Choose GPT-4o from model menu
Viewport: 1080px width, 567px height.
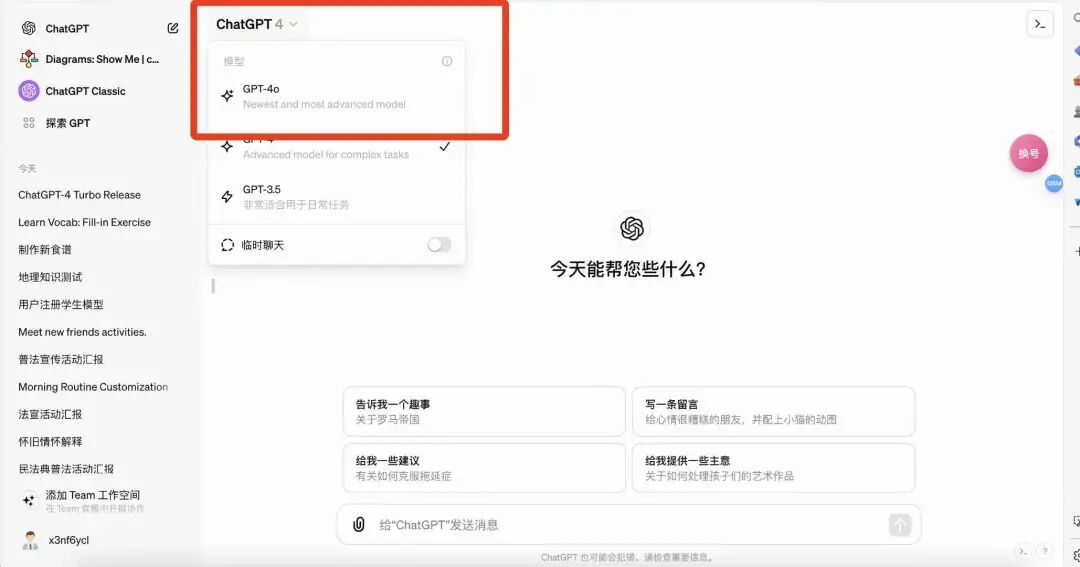click(336, 96)
